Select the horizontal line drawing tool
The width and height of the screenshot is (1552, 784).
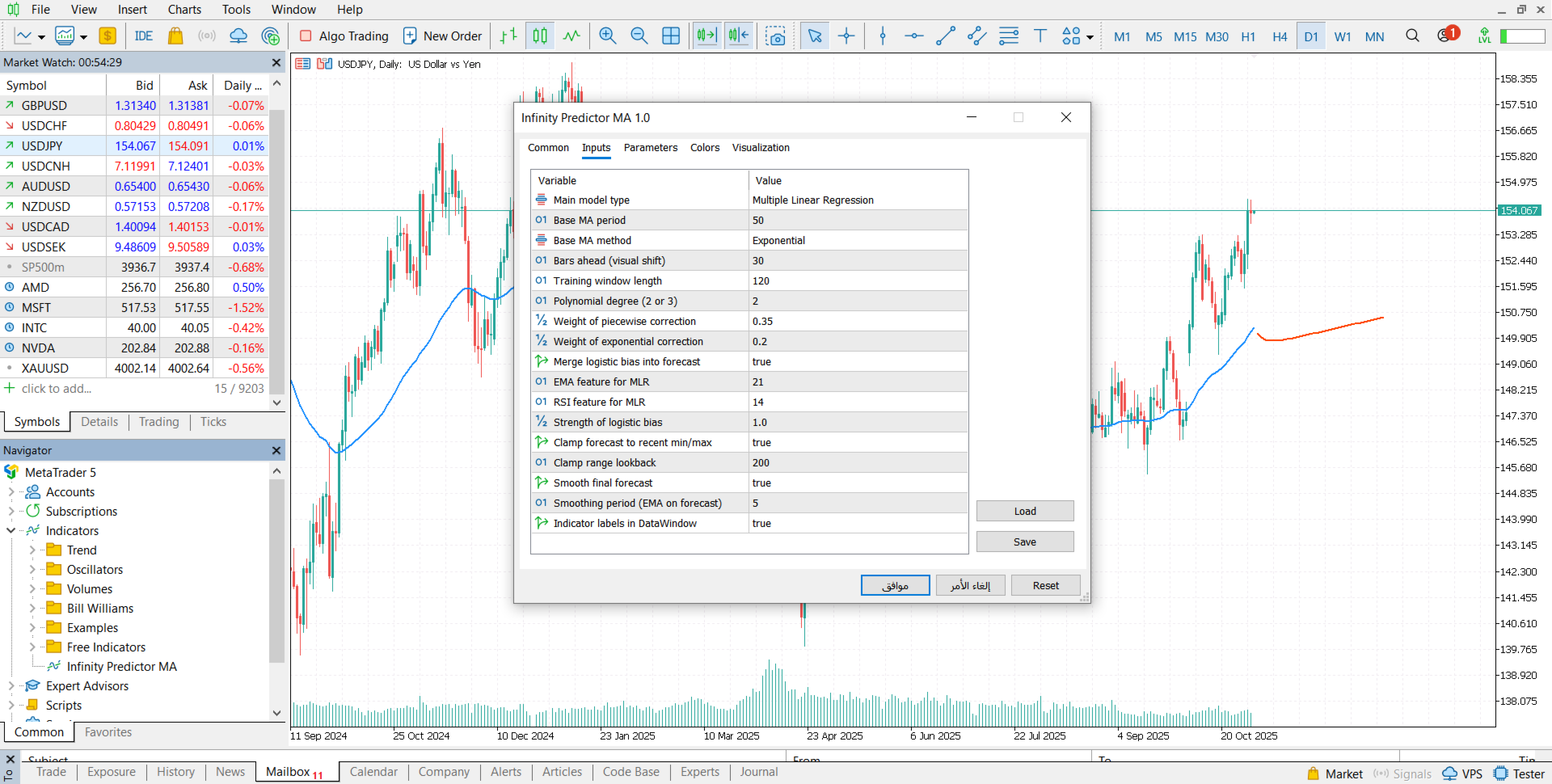[914, 36]
